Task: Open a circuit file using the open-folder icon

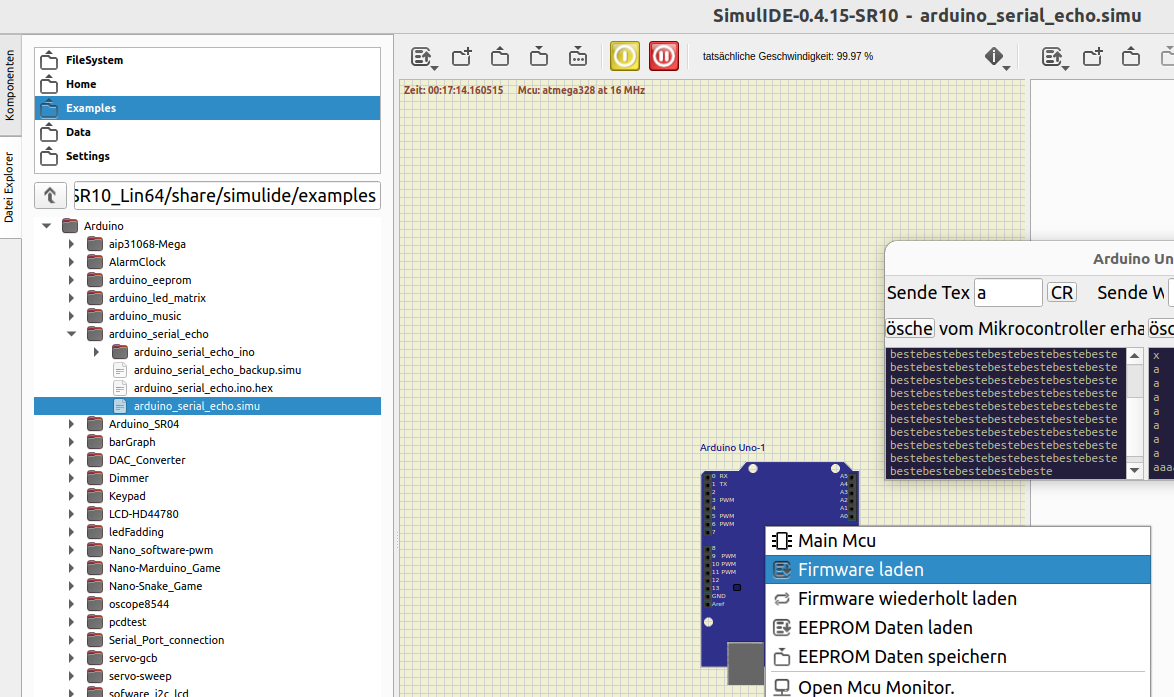Action: coord(500,56)
